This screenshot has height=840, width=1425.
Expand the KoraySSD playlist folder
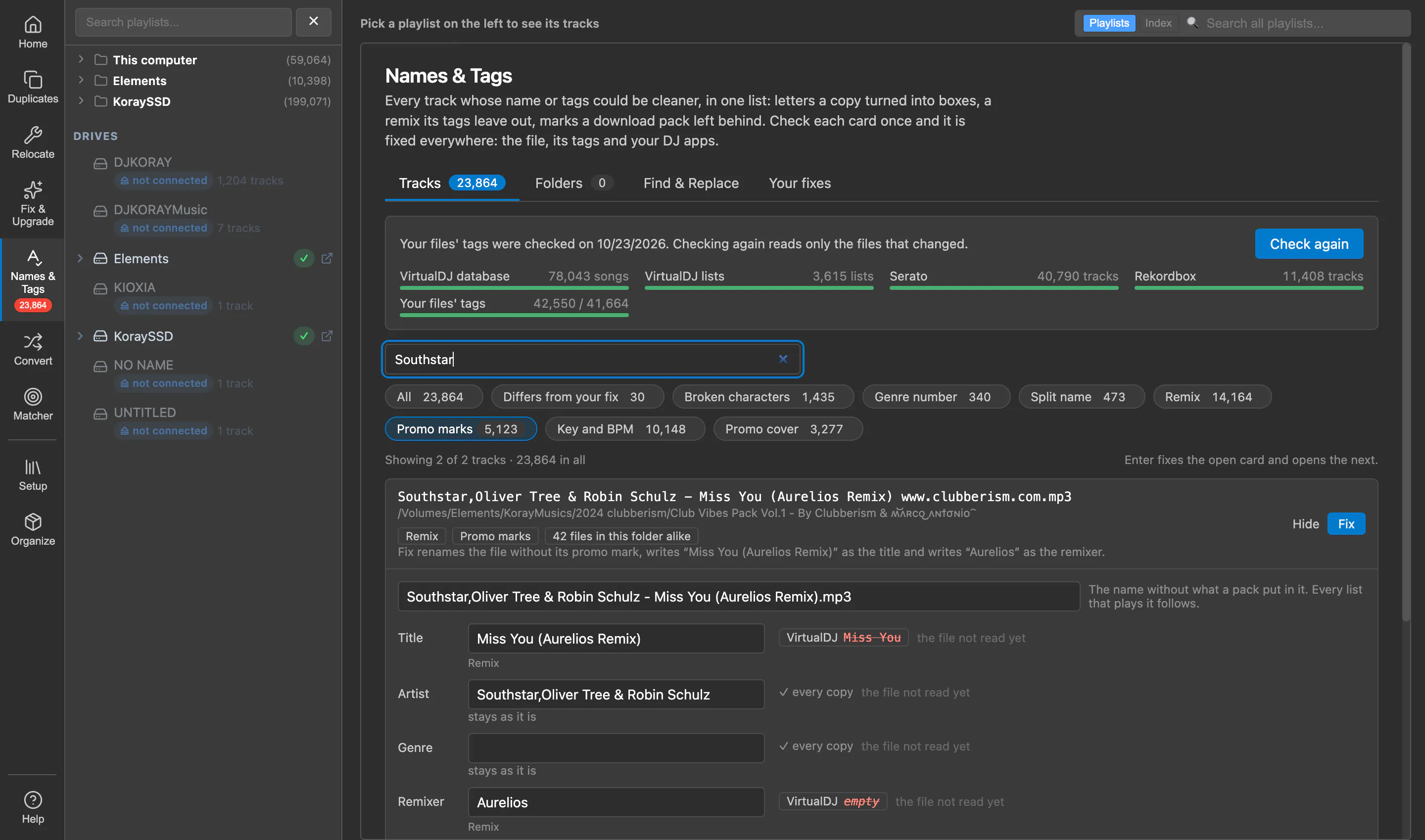coord(81,101)
